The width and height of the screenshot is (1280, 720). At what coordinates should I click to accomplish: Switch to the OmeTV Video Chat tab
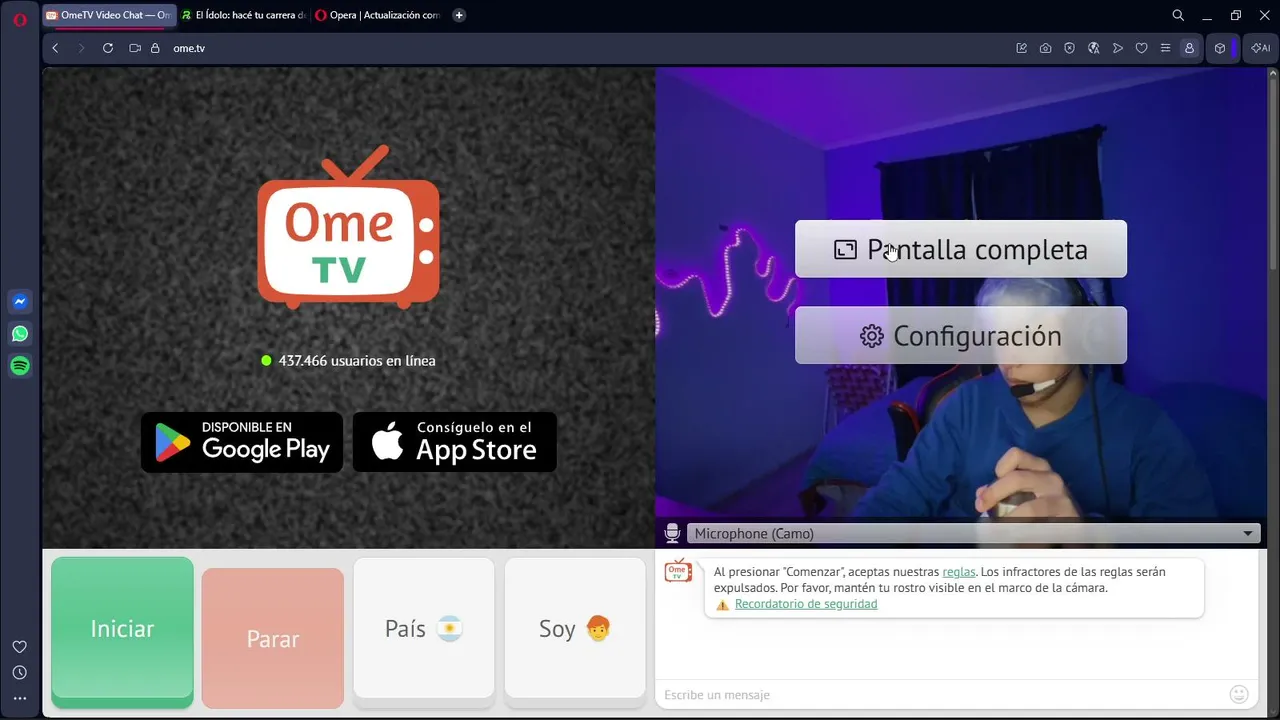pos(109,15)
